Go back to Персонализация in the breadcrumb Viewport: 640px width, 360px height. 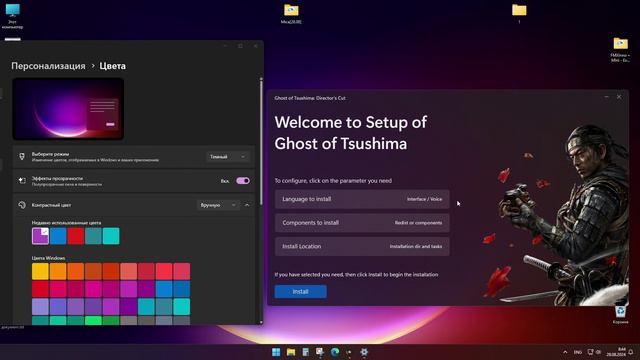pos(48,66)
